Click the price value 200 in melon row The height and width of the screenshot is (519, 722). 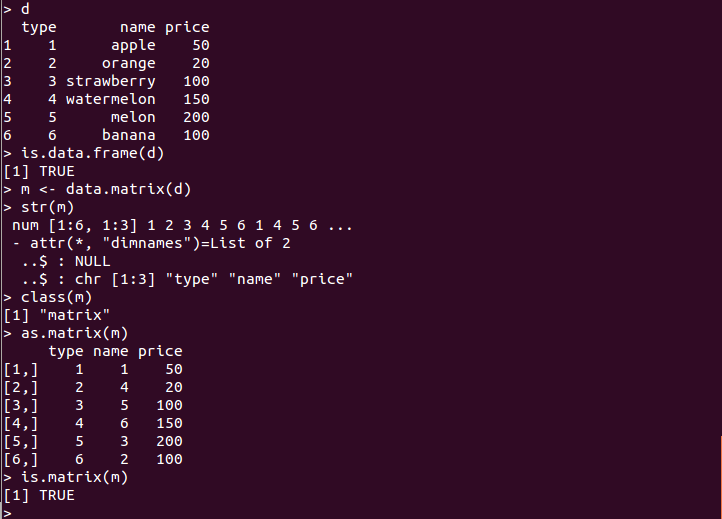click(x=196, y=117)
